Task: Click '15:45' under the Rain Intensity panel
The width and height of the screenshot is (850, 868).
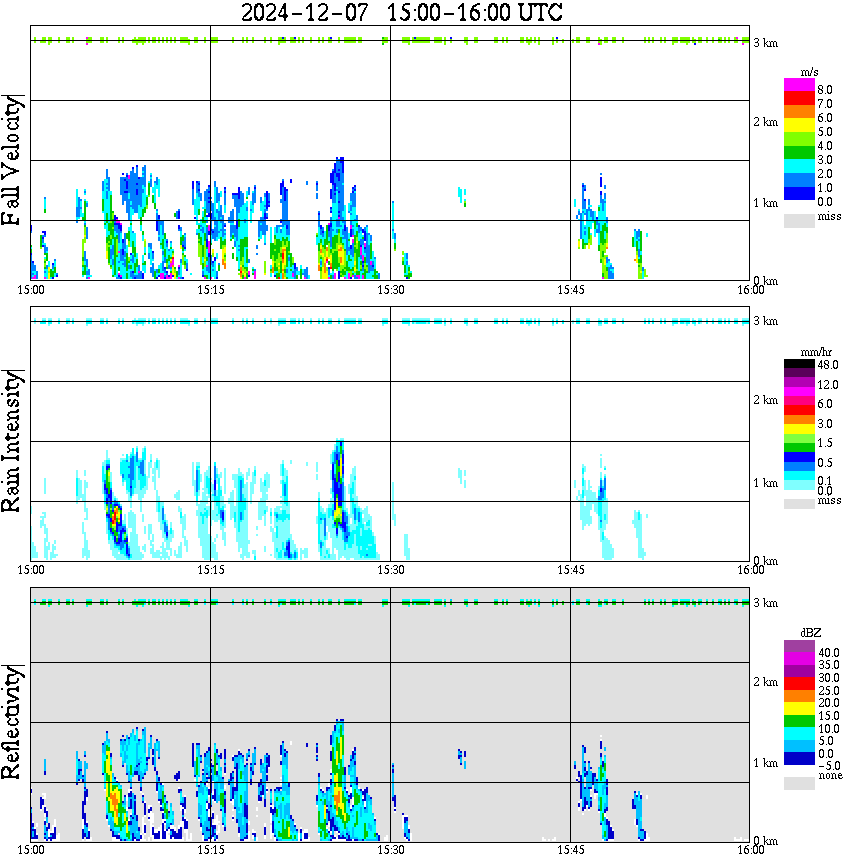Action: [x=570, y=570]
